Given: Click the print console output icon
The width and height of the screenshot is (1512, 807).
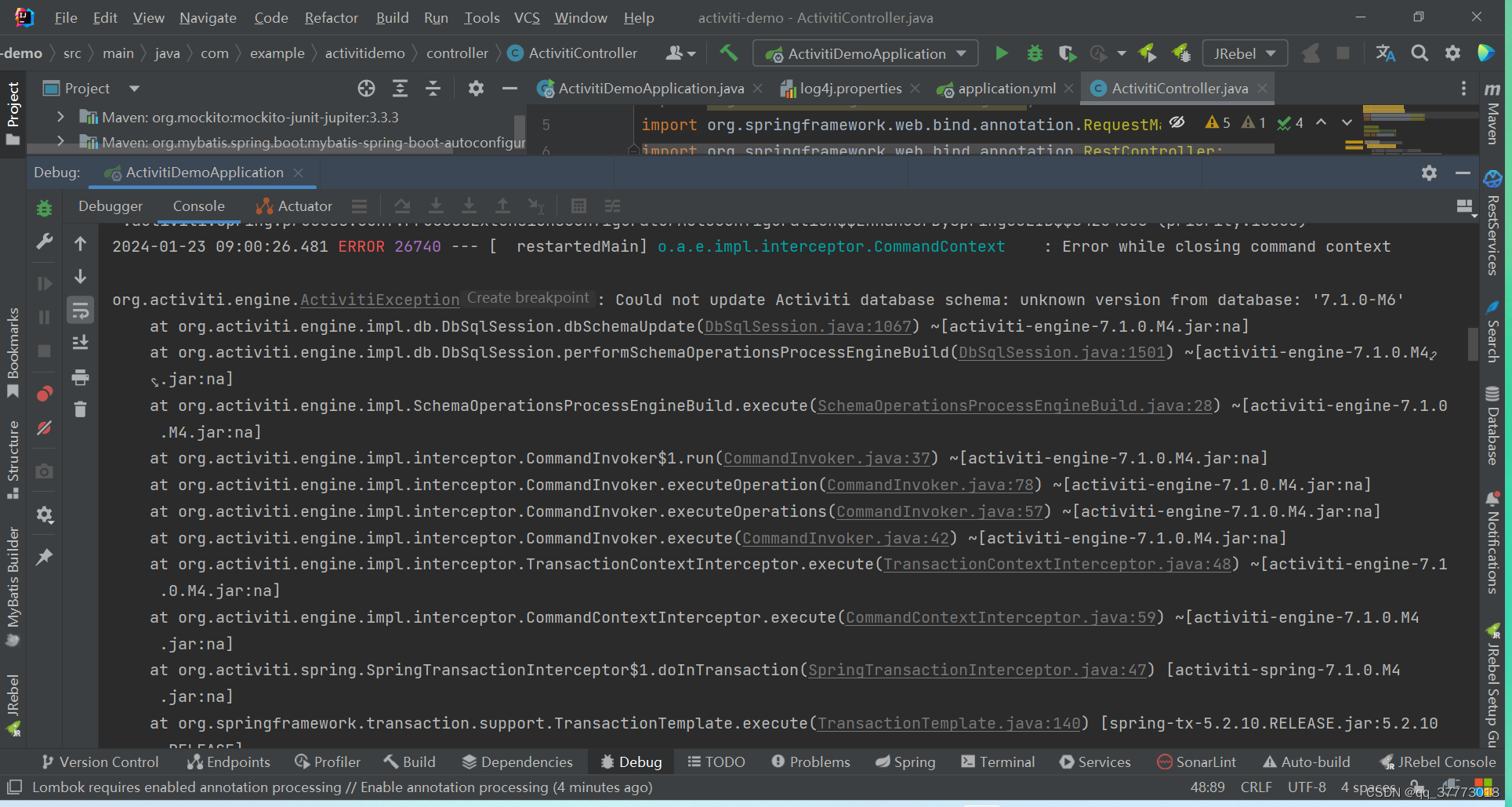Looking at the screenshot, I should [x=80, y=377].
